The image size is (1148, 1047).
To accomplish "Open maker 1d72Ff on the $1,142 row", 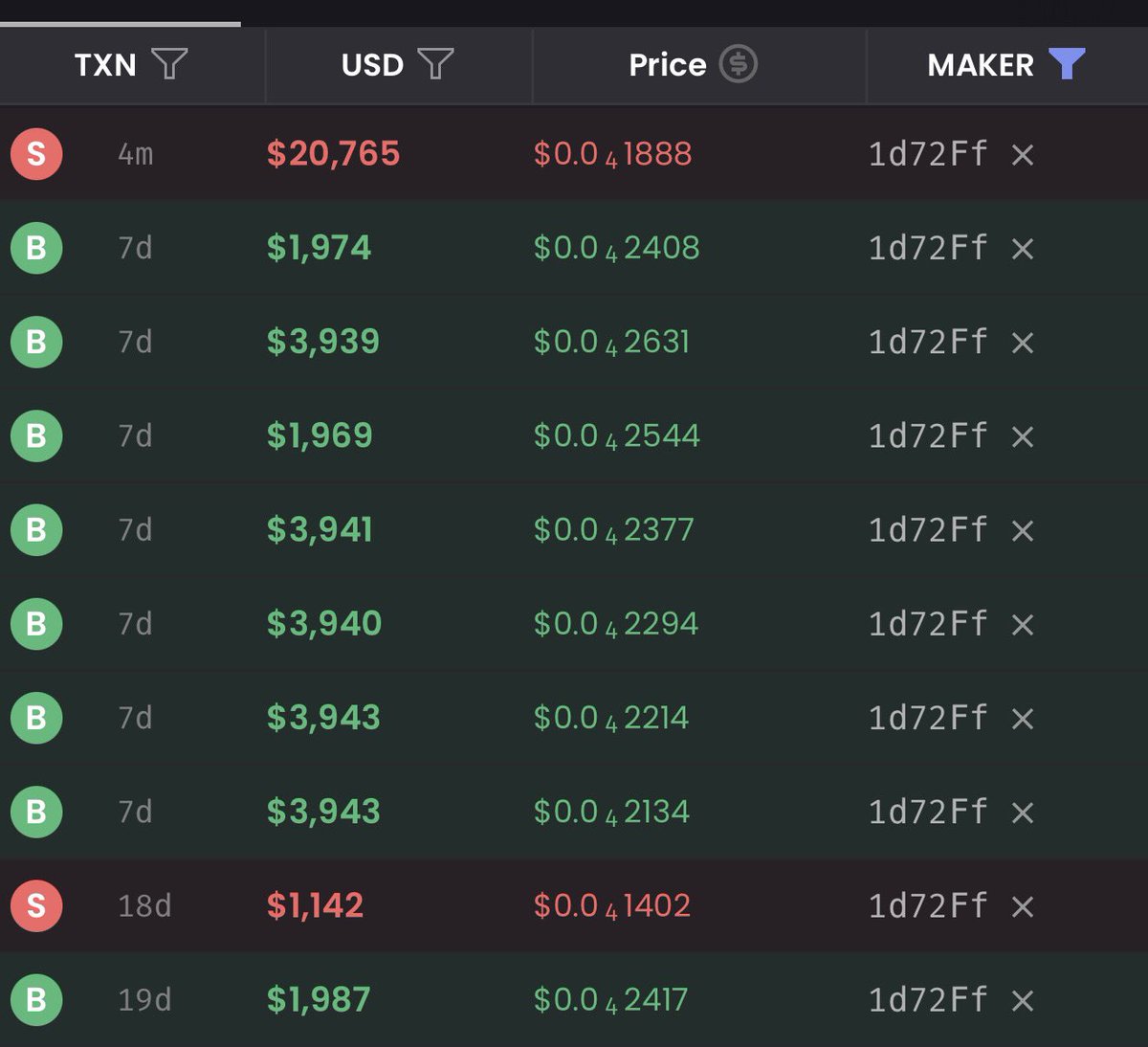I will 927,905.
